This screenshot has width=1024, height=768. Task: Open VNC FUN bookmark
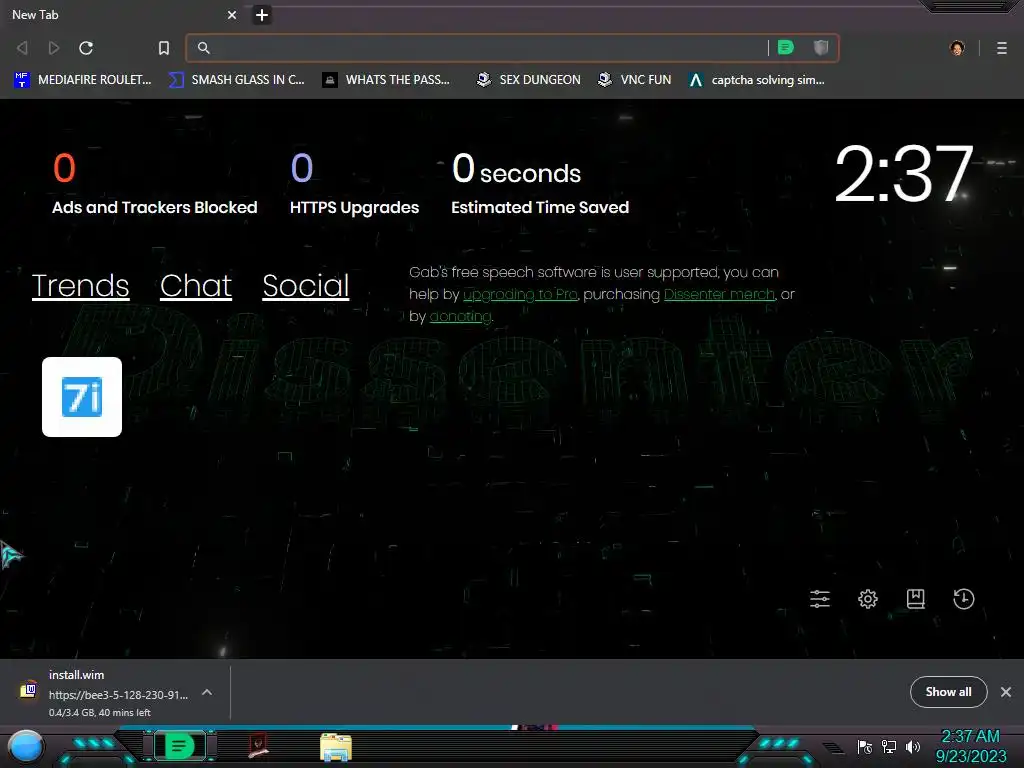pyautogui.click(x=634, y=80)
